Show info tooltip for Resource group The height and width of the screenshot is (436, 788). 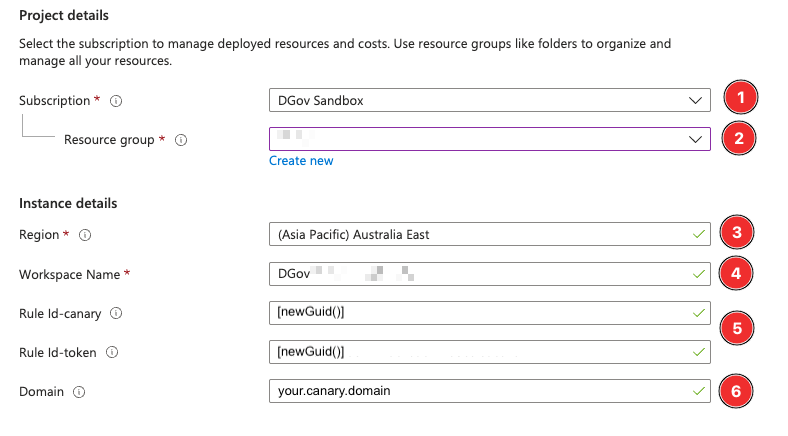181,140
